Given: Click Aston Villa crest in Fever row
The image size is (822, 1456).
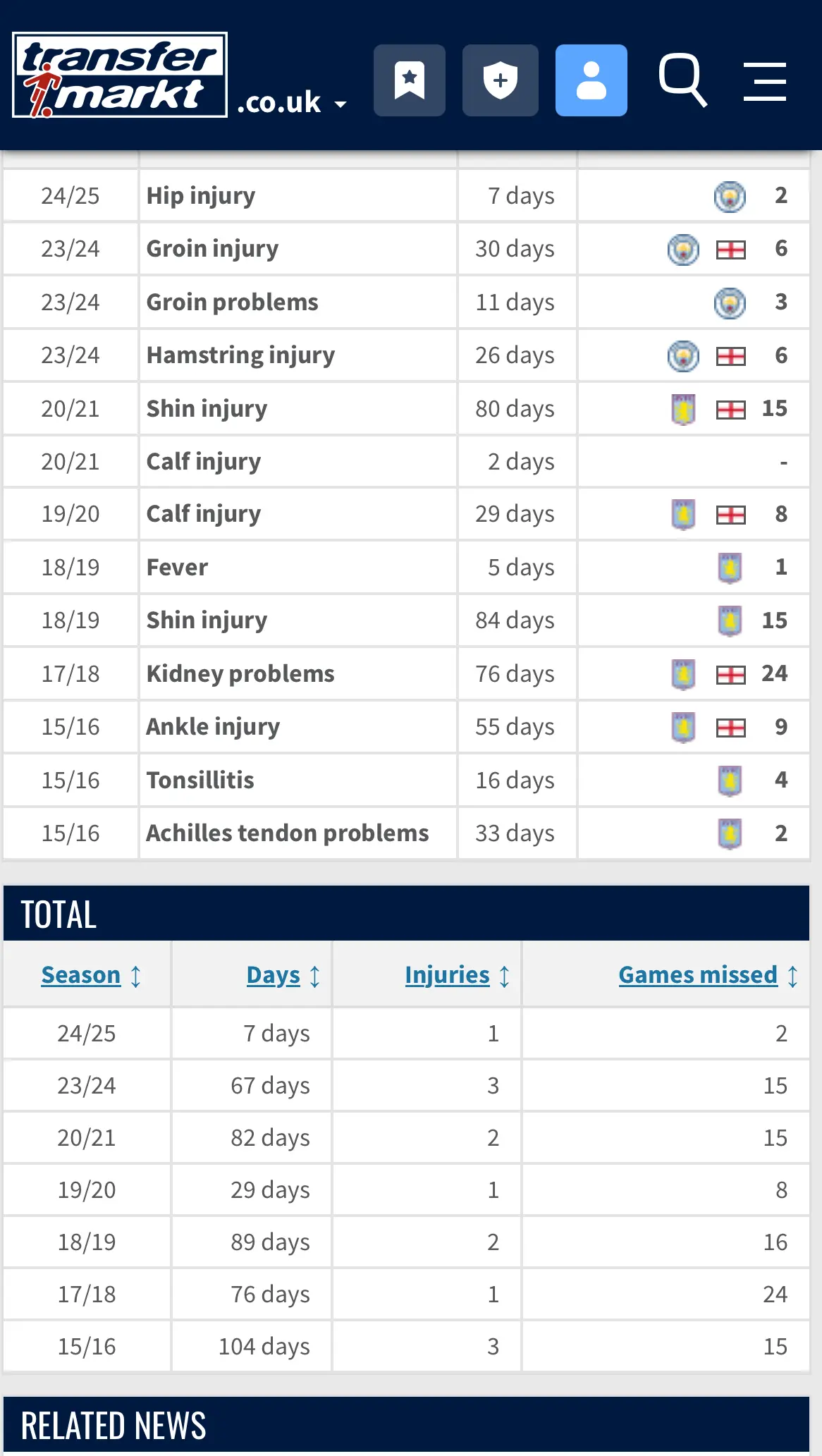Looking at the screenshot, I should [730, 568].
